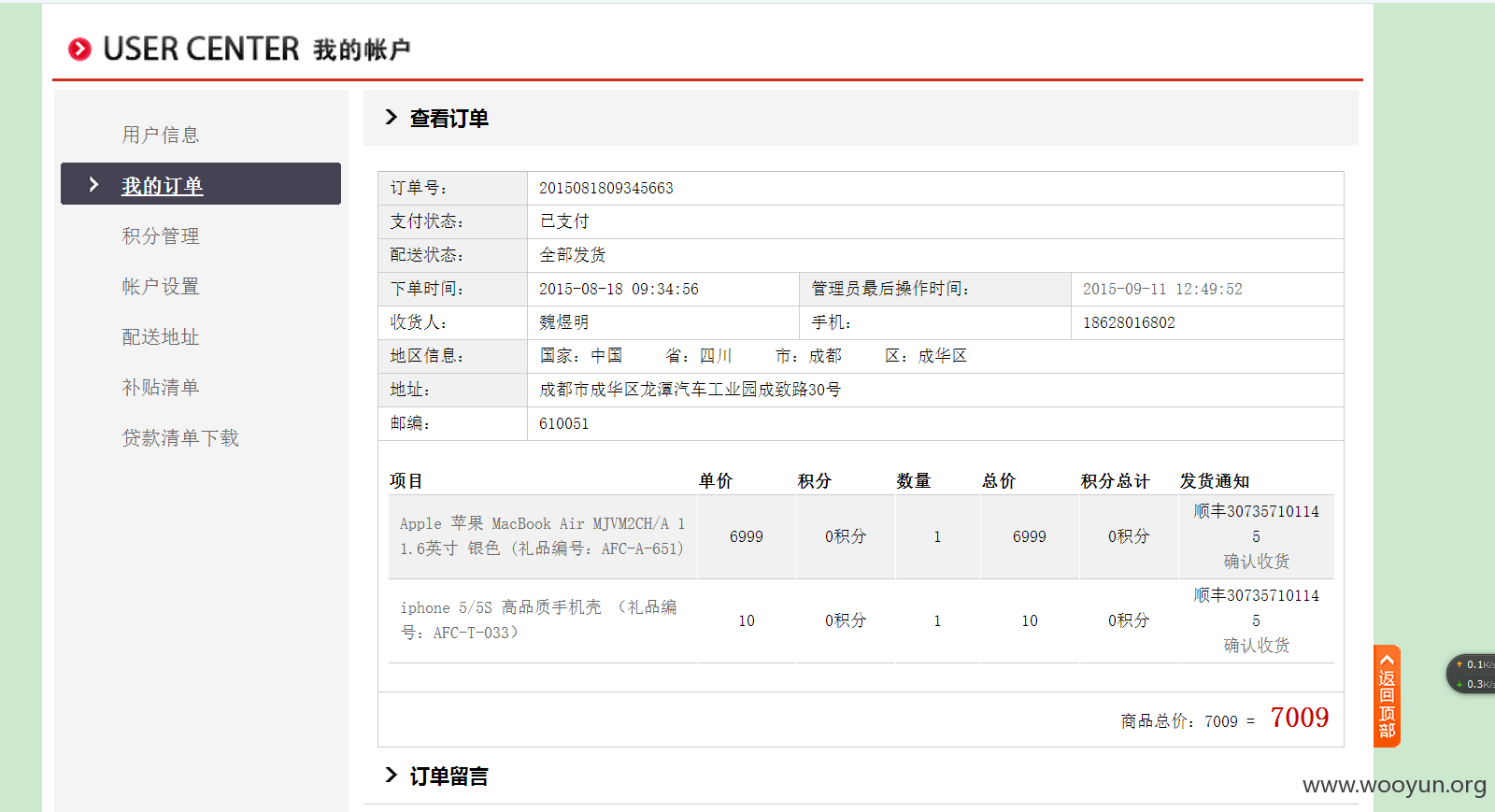Click the 项目 column header
1495x812 pixels.
pos(406,480)
